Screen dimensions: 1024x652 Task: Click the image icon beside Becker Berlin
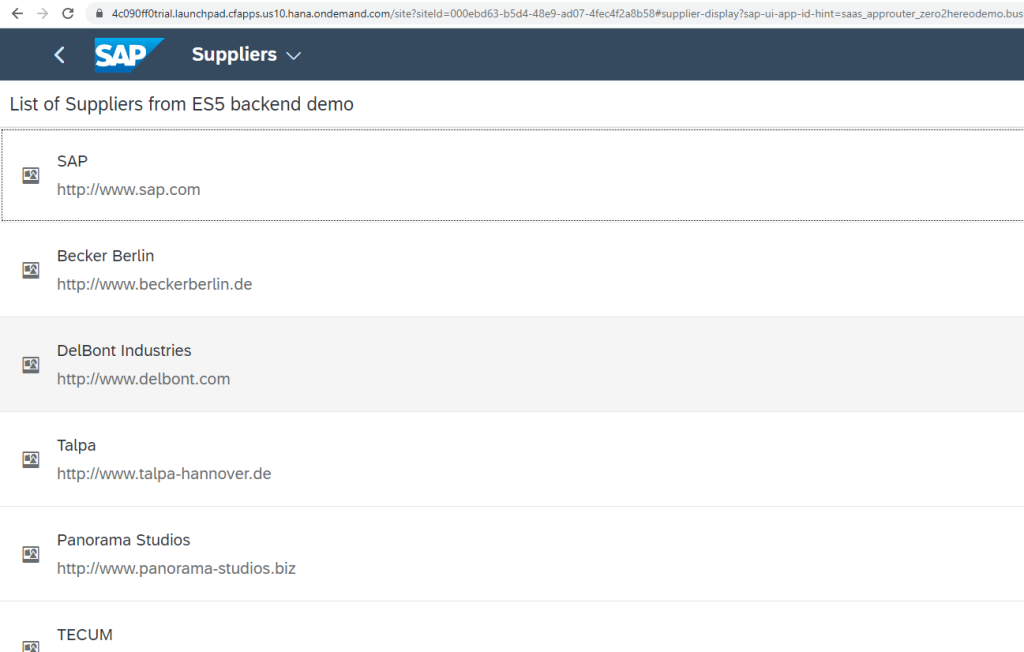click(31, 270)
